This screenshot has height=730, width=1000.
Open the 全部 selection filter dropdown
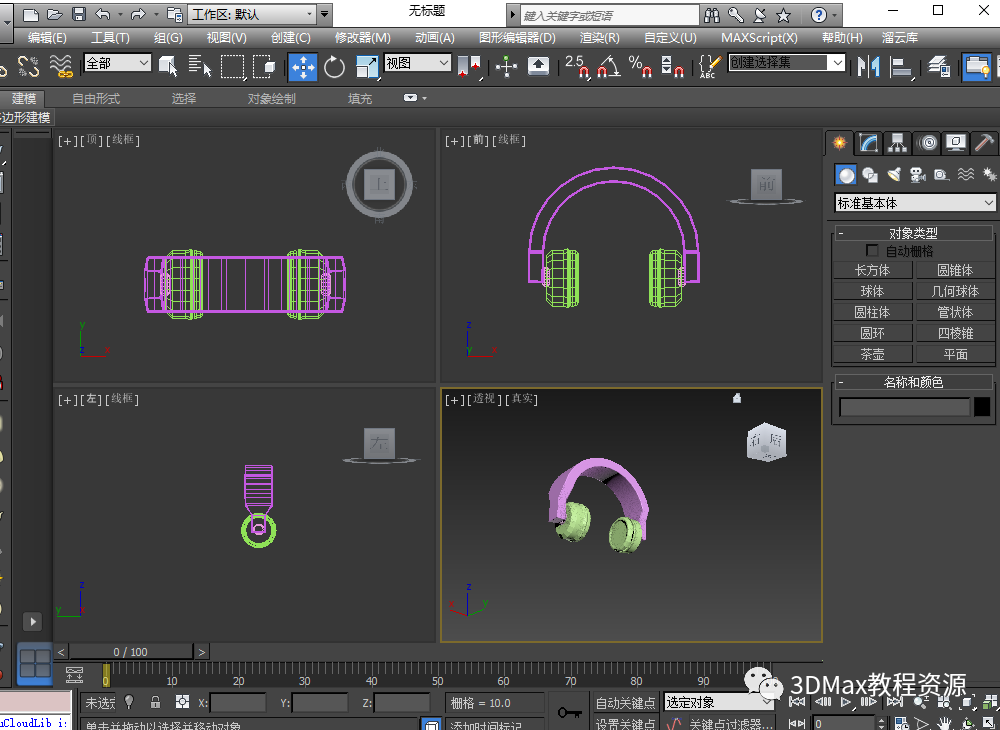pos(117,63)
